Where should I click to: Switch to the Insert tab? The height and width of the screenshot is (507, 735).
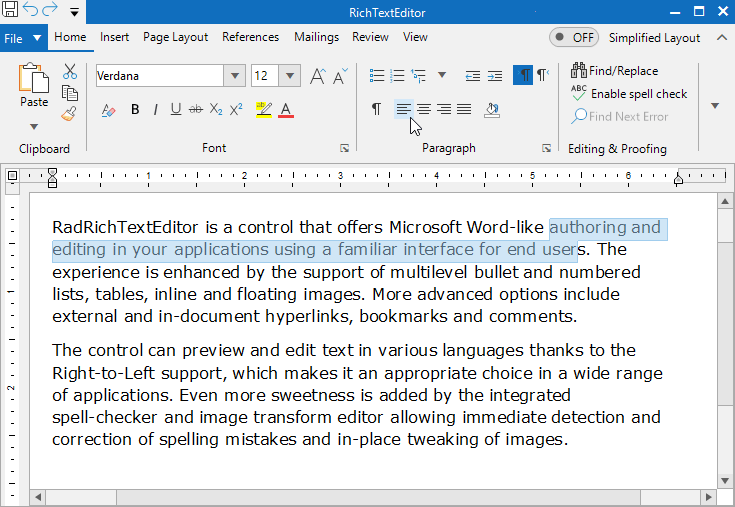click(x=114, y=37)
